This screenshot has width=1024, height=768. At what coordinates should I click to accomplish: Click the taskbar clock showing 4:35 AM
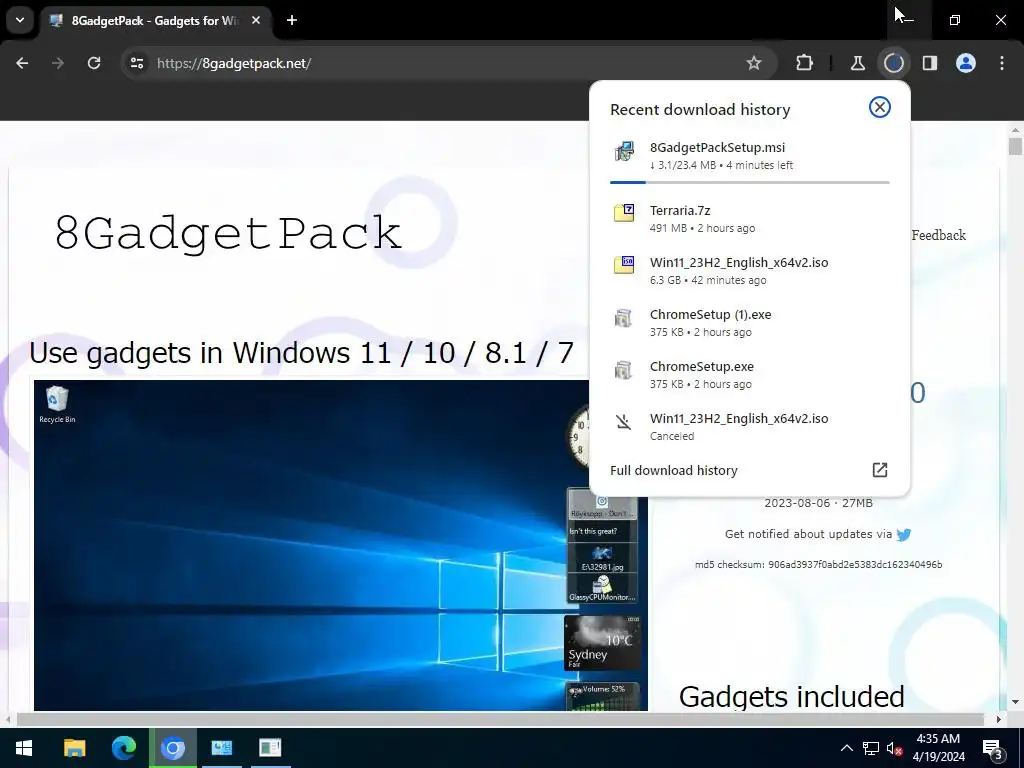click(x=938, y=748)
